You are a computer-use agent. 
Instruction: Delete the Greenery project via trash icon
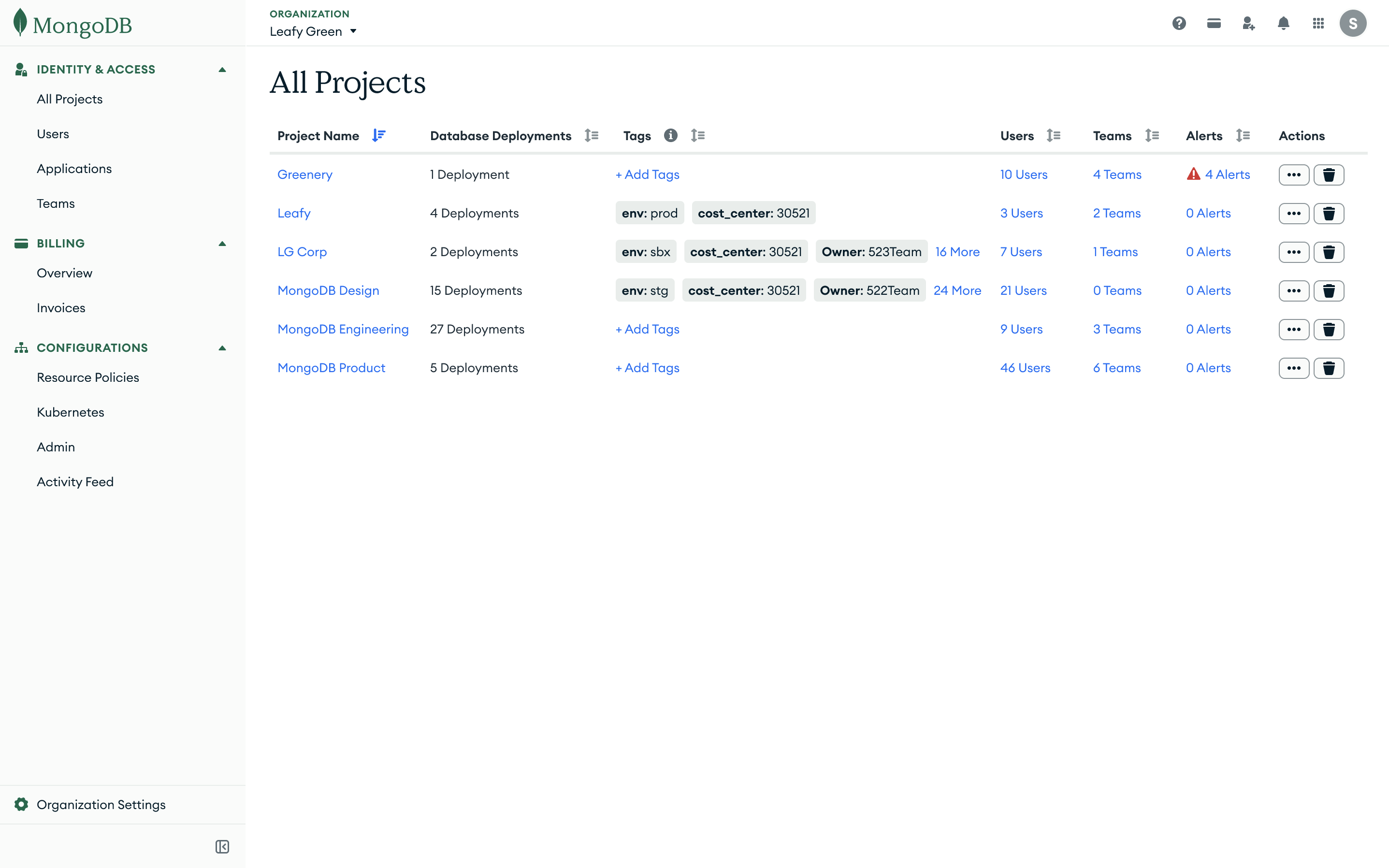(x=1330, y=174)
